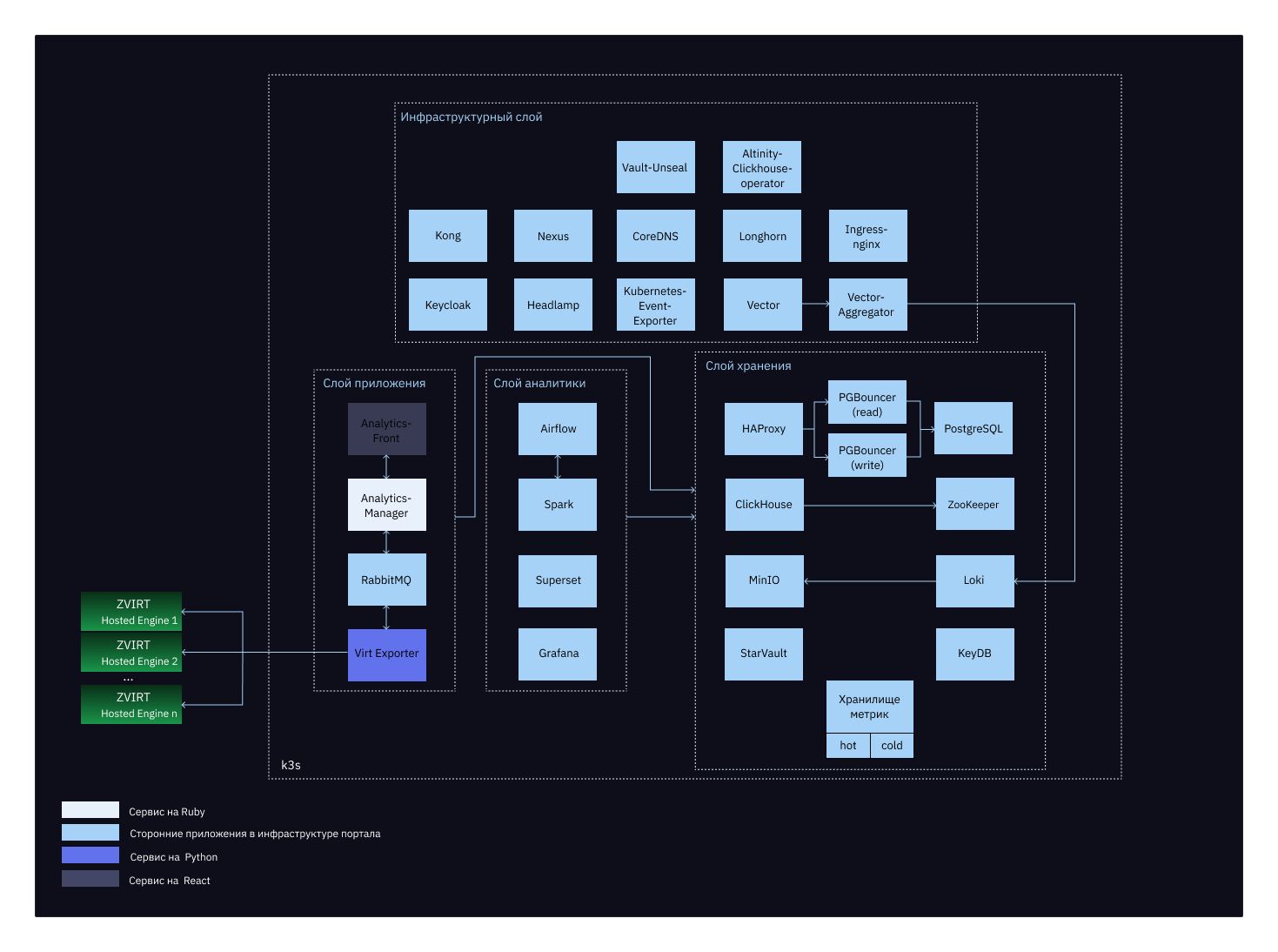Image resolution: width=1278 pixels, height=952 pixels.
Task: Click the Сервис на Python legend text
Action: (174, 857)
